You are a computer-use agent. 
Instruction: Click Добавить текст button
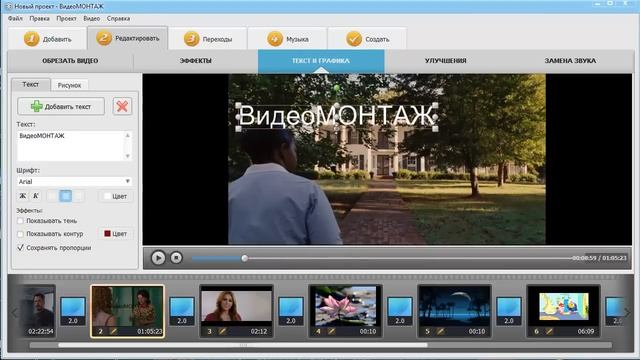point(61,107)
